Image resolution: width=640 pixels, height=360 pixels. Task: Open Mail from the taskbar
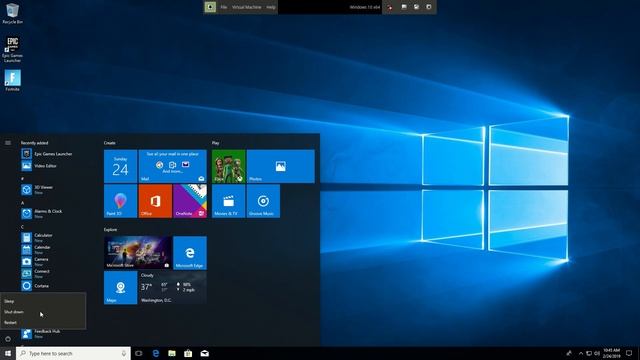(204, 353)
